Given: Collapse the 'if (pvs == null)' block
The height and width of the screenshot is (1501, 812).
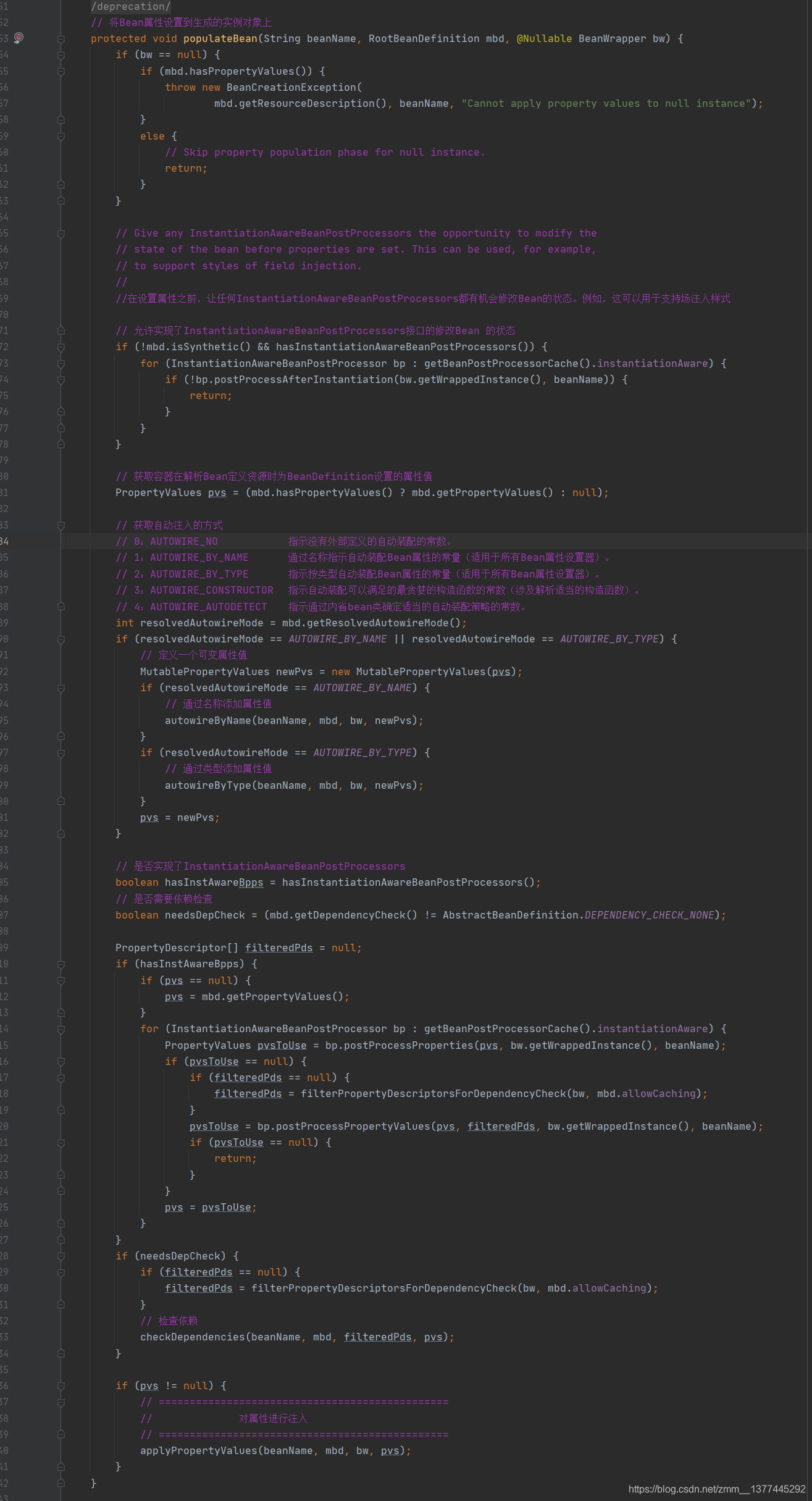Looking at the screenshot, I should [x=61, y=981].
